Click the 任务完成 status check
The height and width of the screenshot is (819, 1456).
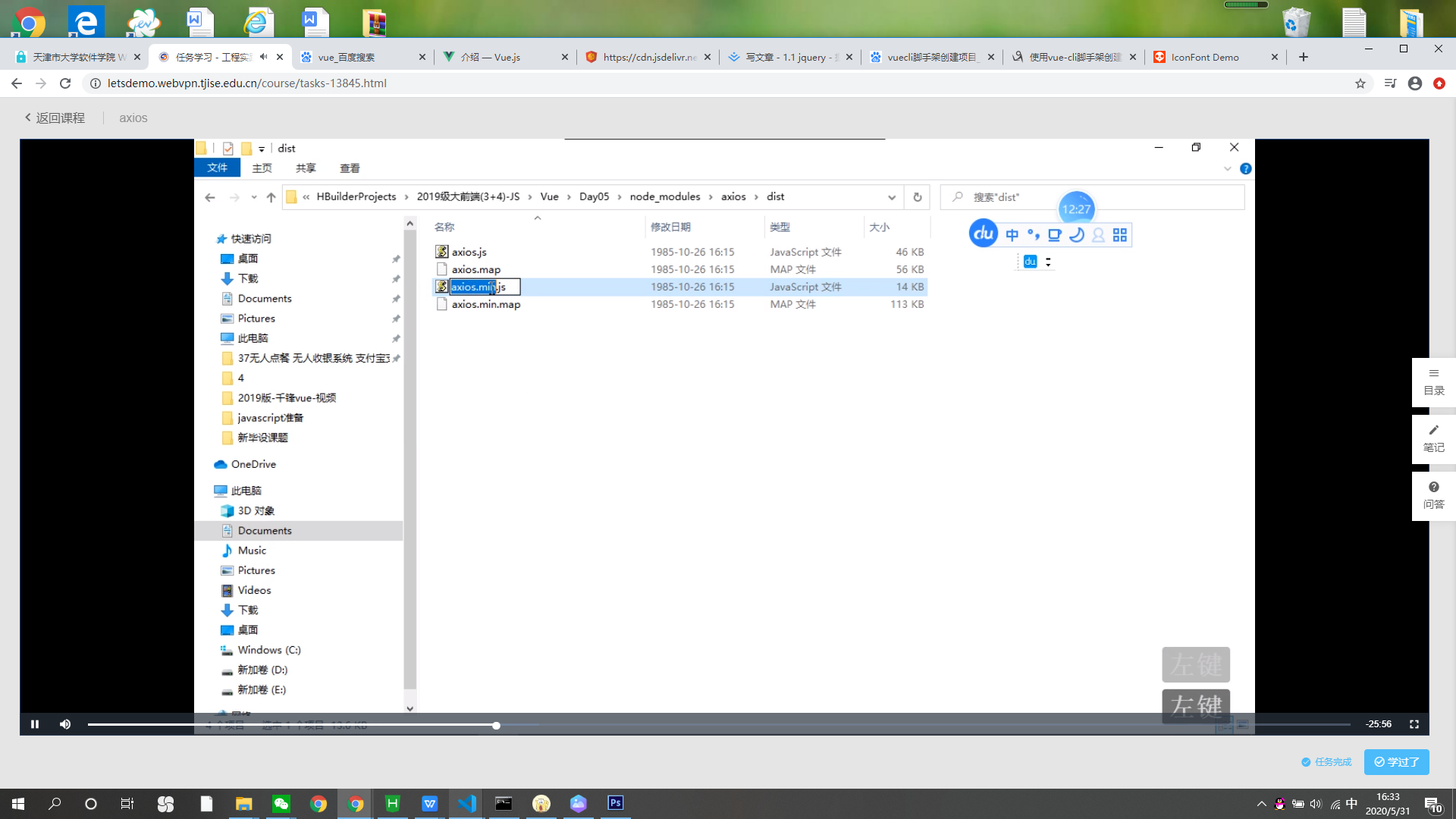1326,762
